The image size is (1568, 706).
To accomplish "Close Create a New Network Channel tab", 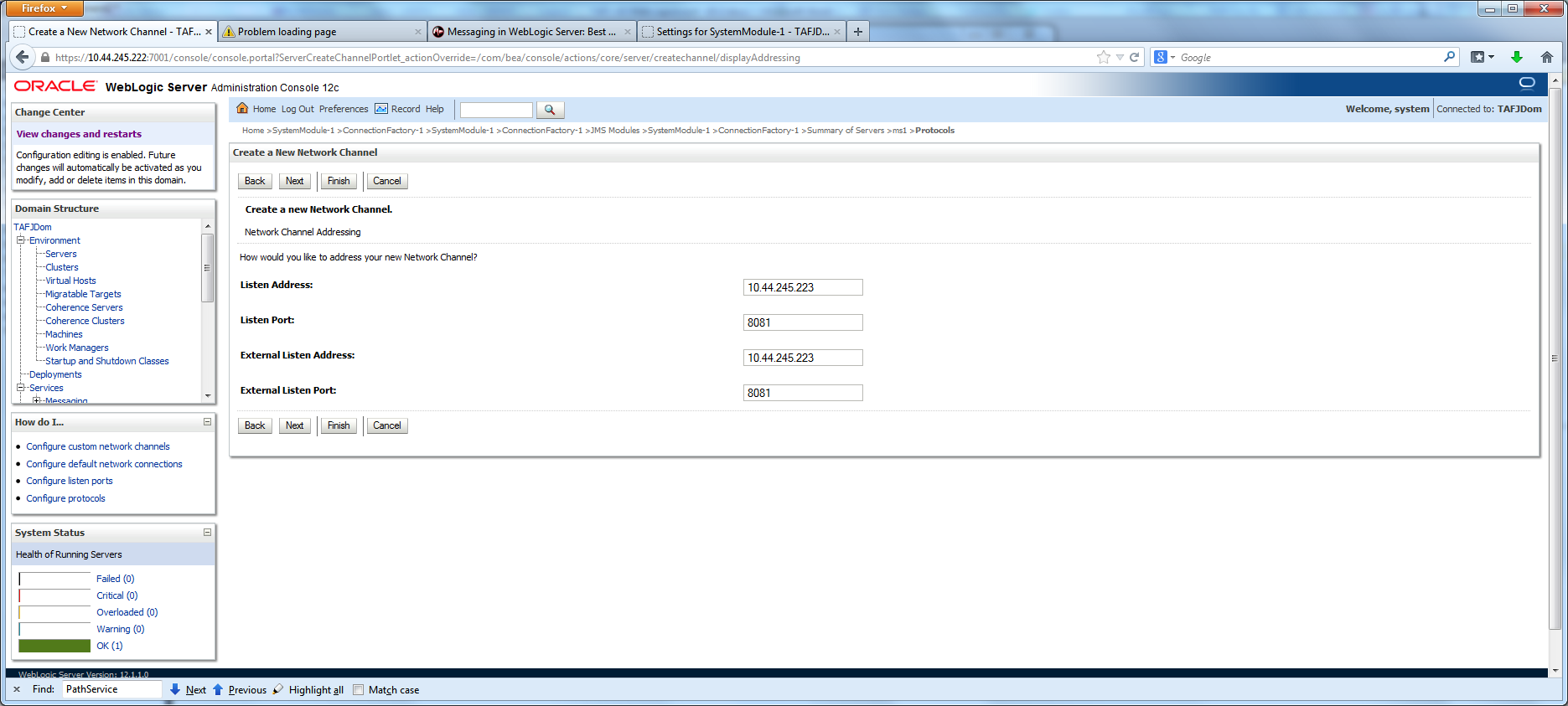I will 209,32.
